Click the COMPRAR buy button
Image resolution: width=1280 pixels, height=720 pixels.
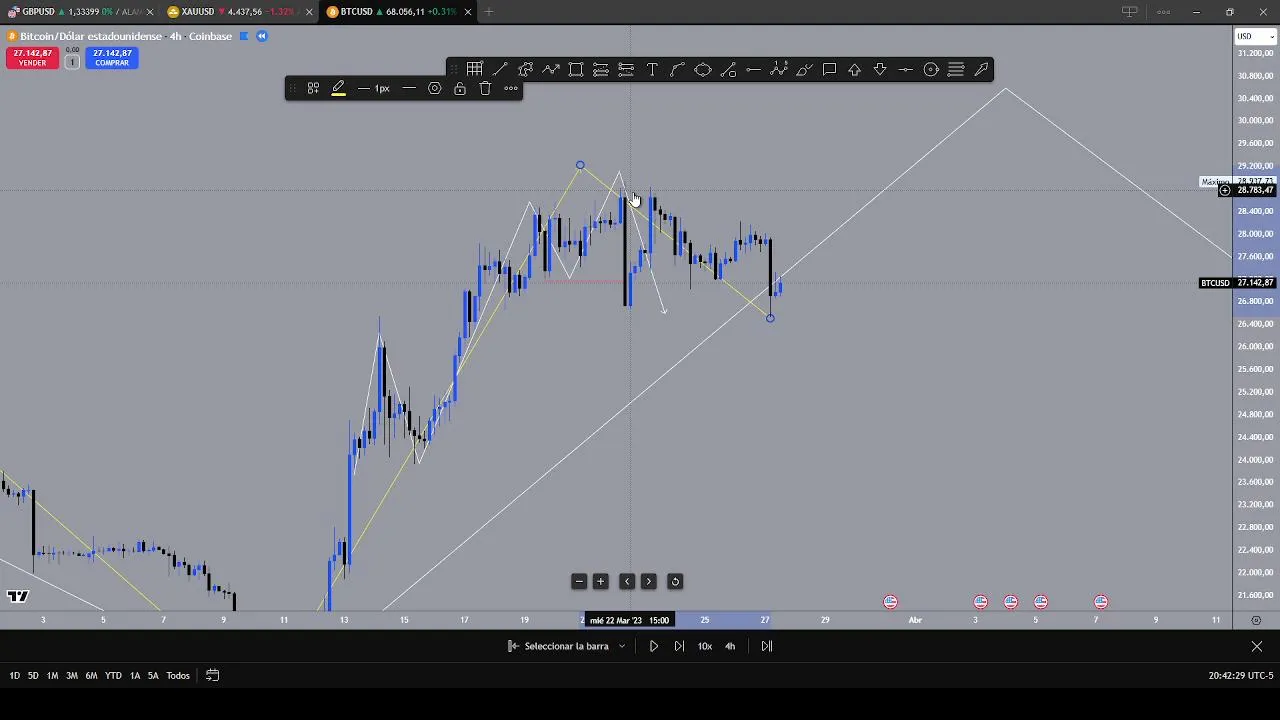pyautogui.click(x=112, y=58)
